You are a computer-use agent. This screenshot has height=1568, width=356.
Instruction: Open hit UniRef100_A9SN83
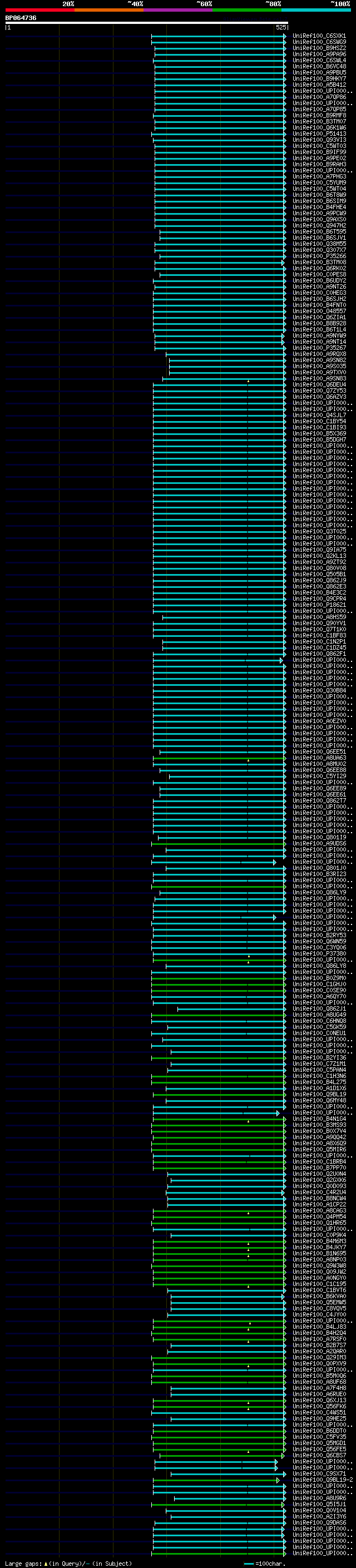click(319, 379)
